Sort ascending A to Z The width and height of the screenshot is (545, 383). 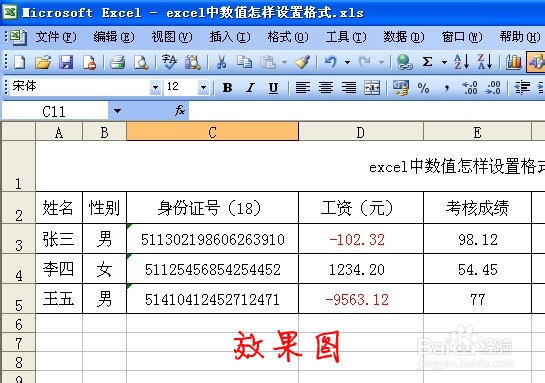461,63
